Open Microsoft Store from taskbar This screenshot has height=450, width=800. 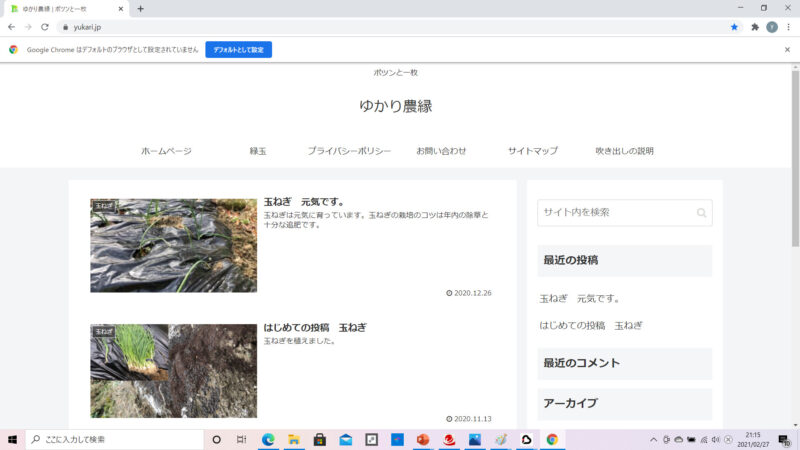(x=320, y=439)
